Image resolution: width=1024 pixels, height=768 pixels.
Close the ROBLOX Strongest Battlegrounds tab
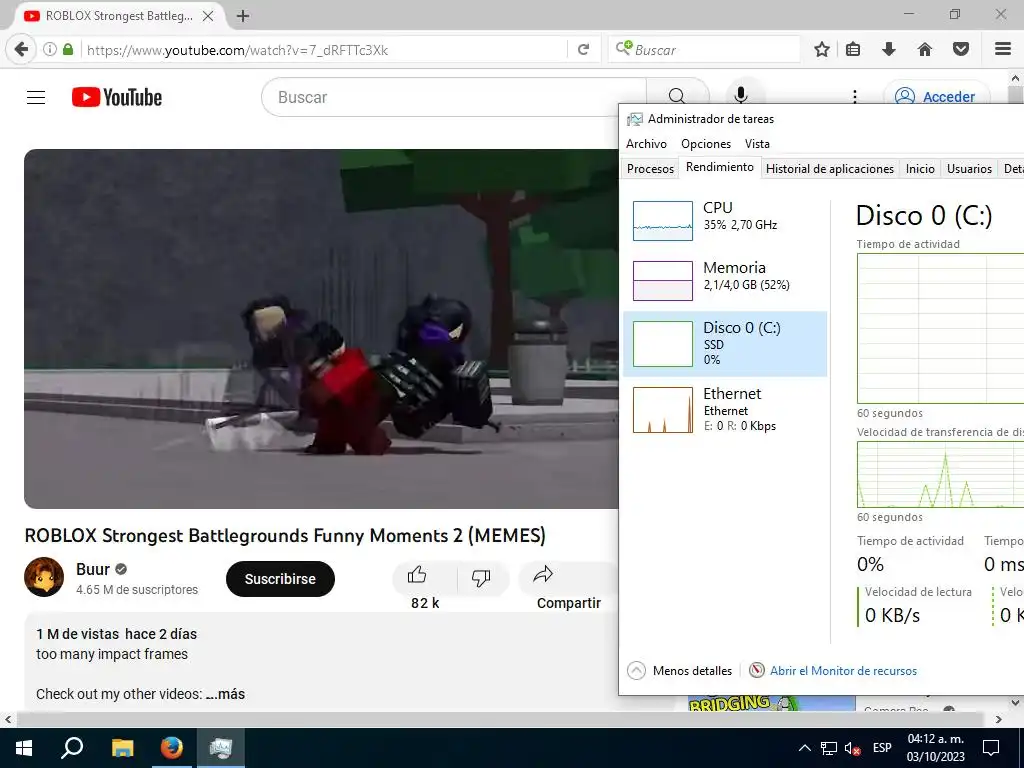click(208, 16)
